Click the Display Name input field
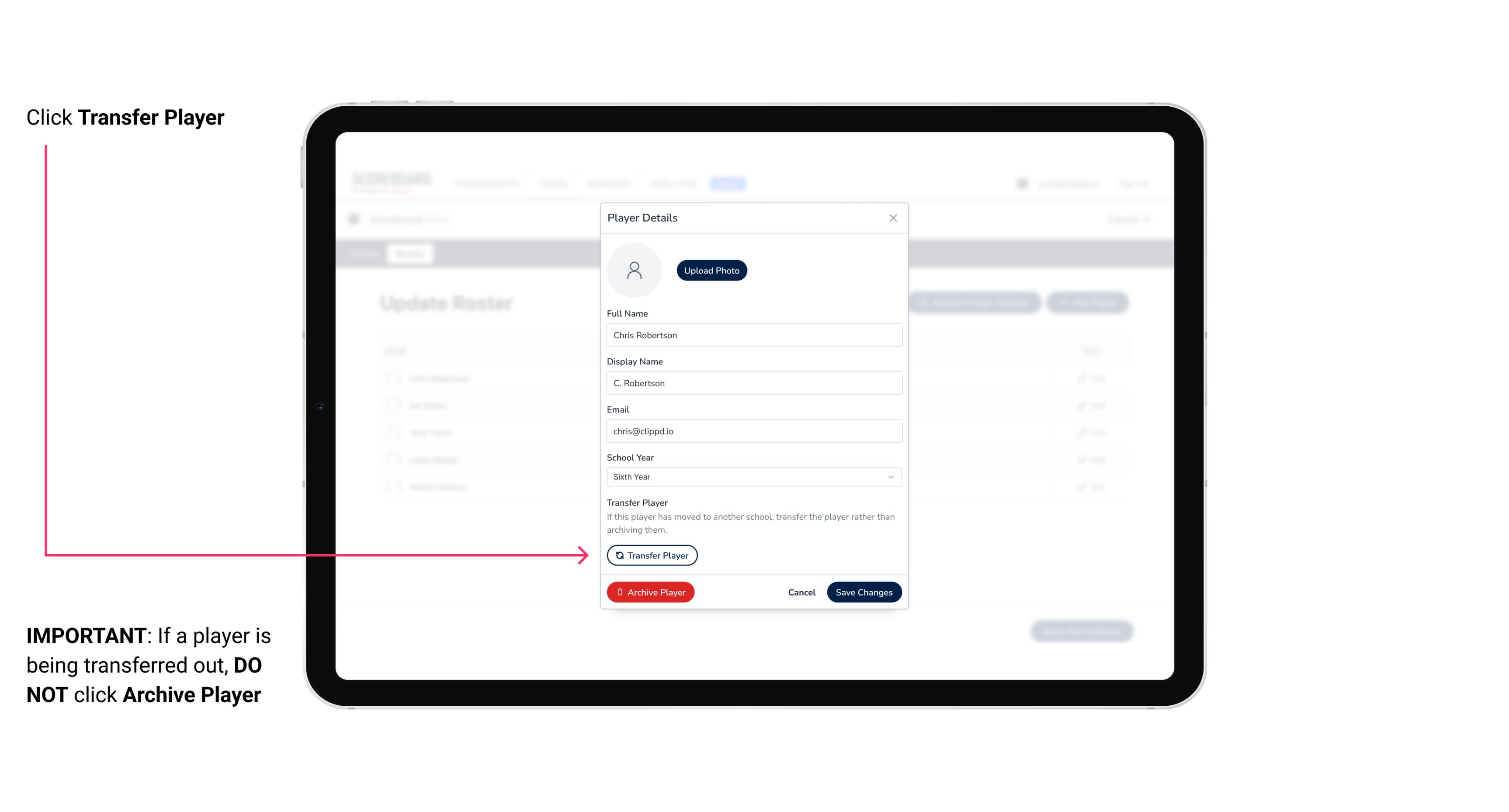 click(753, 382)
